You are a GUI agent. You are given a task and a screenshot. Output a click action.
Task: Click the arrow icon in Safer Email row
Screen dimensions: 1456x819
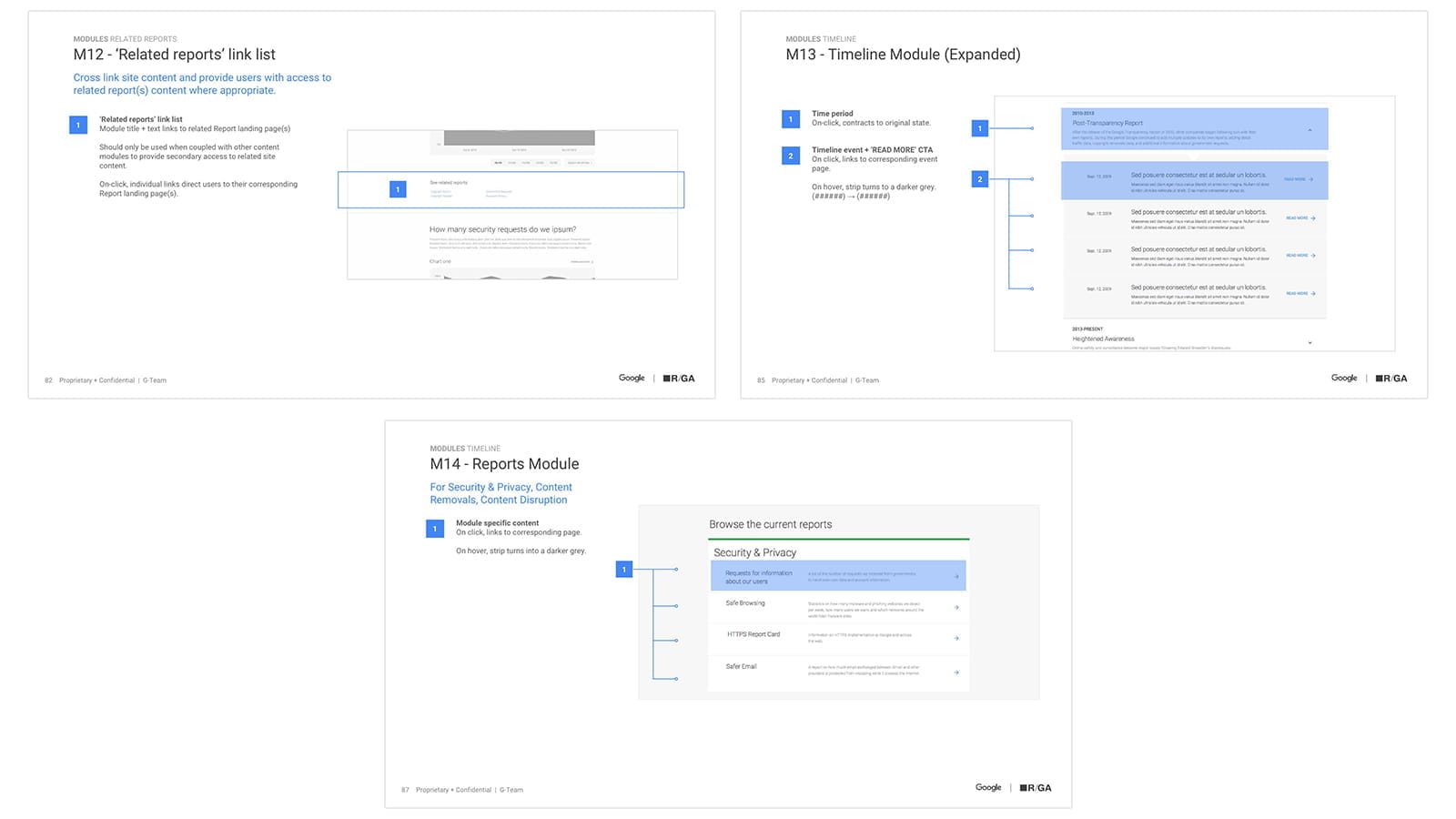956,672
